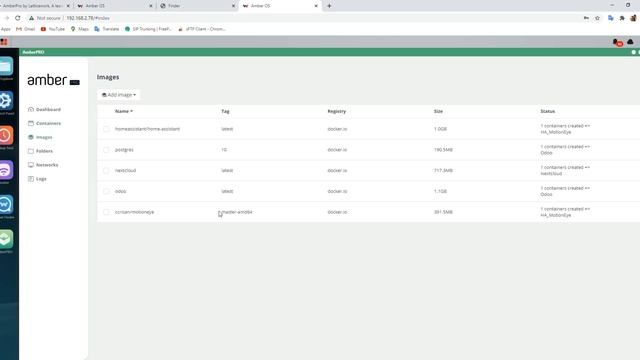The height and width of the screenshot is (360, 640).
Task: Close the active Amber OS tab
Action: click(316, 6)
